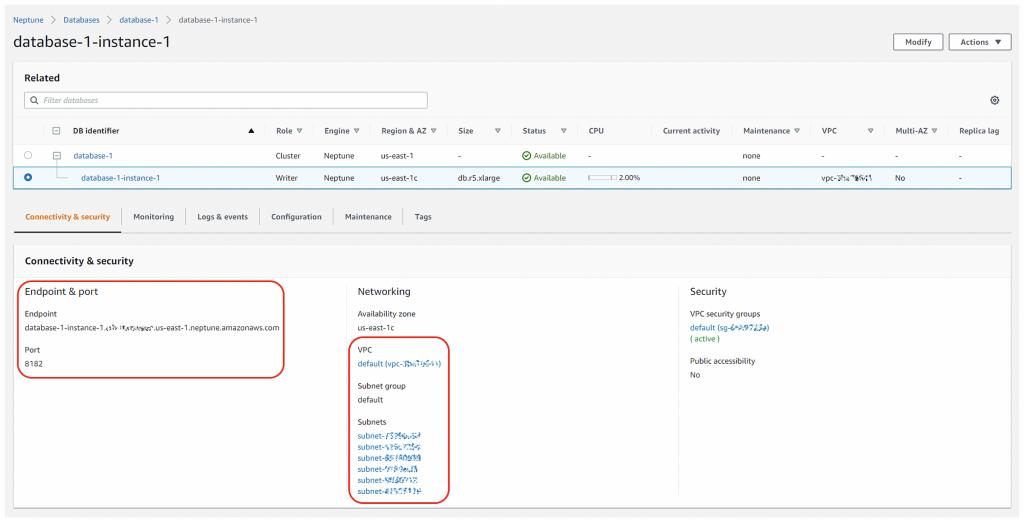Focus the Filter databases search field

coord(226,100)
